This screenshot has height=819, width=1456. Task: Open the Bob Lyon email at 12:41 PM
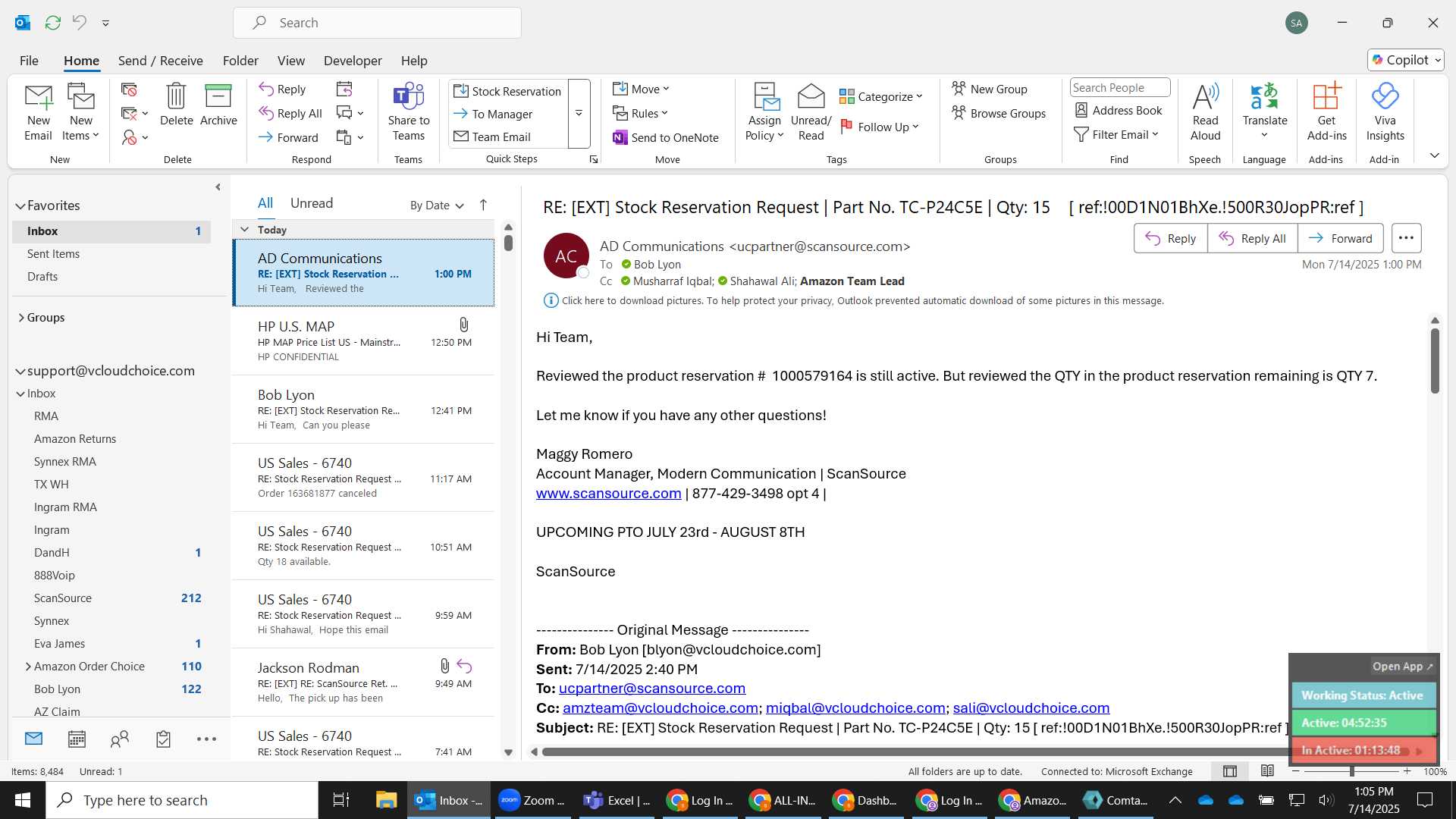coord(363,409)
